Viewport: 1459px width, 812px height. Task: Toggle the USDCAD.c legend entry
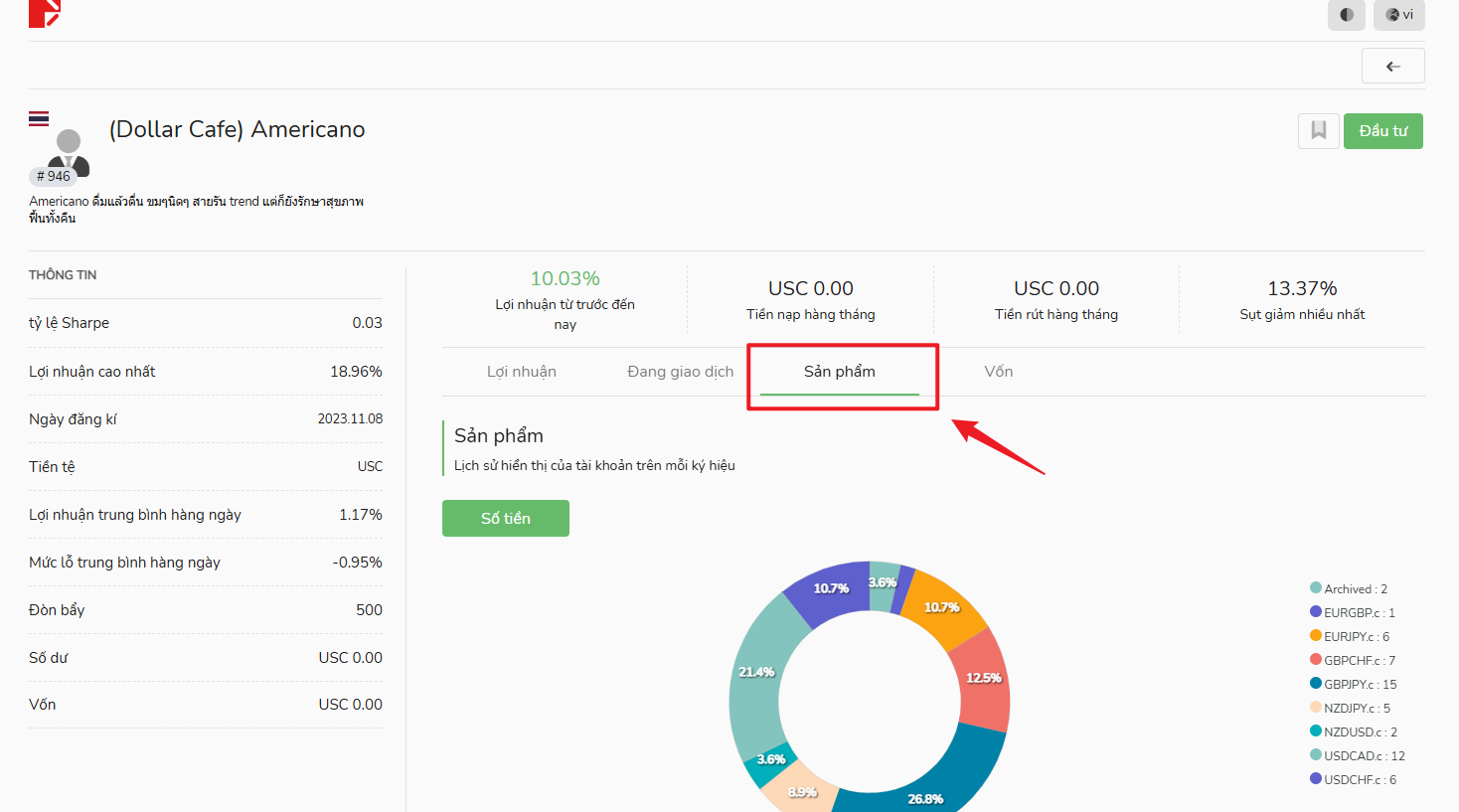click(x=1358, y=755)
